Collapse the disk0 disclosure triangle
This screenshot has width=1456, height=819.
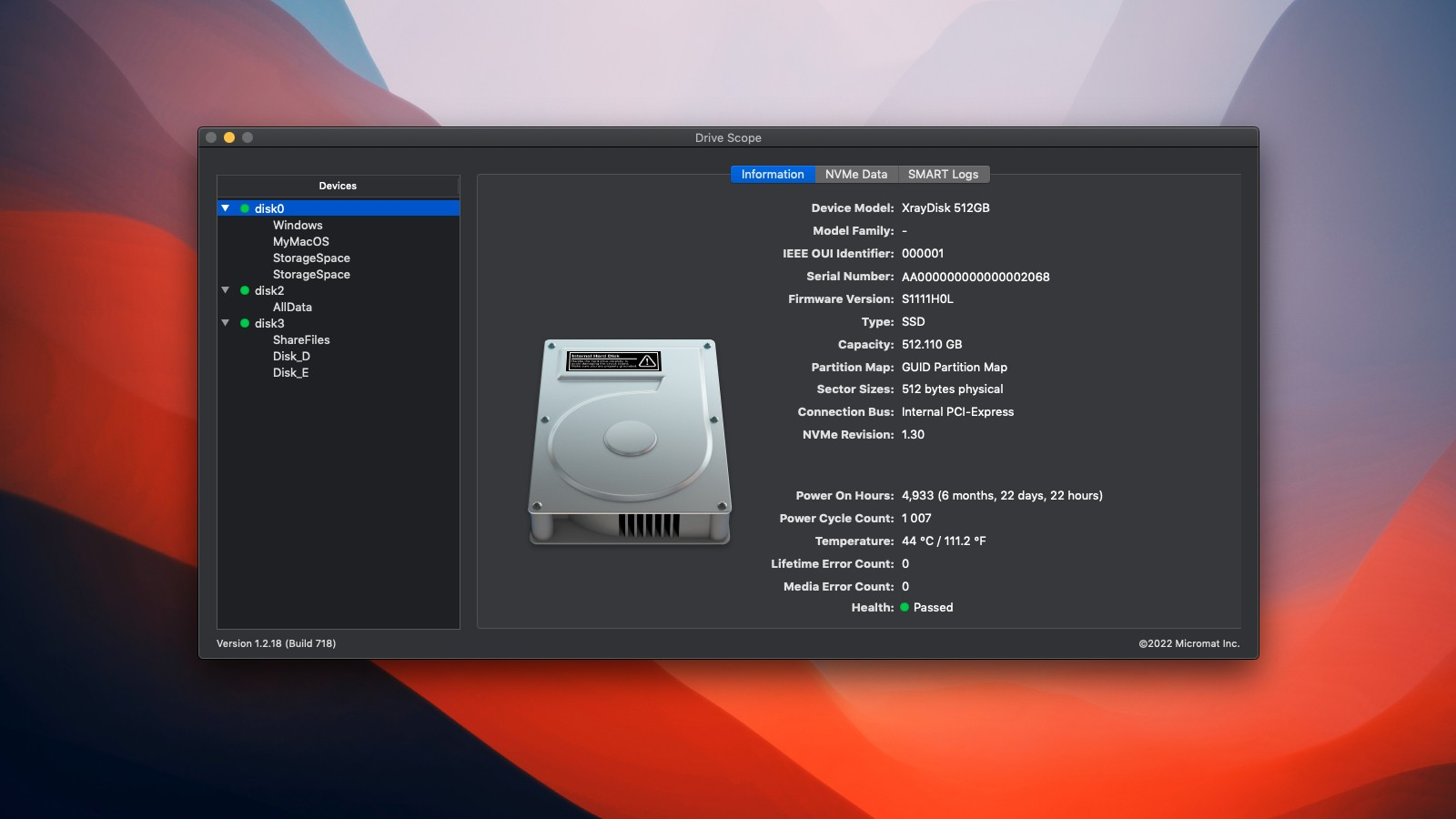coord(226,207)
